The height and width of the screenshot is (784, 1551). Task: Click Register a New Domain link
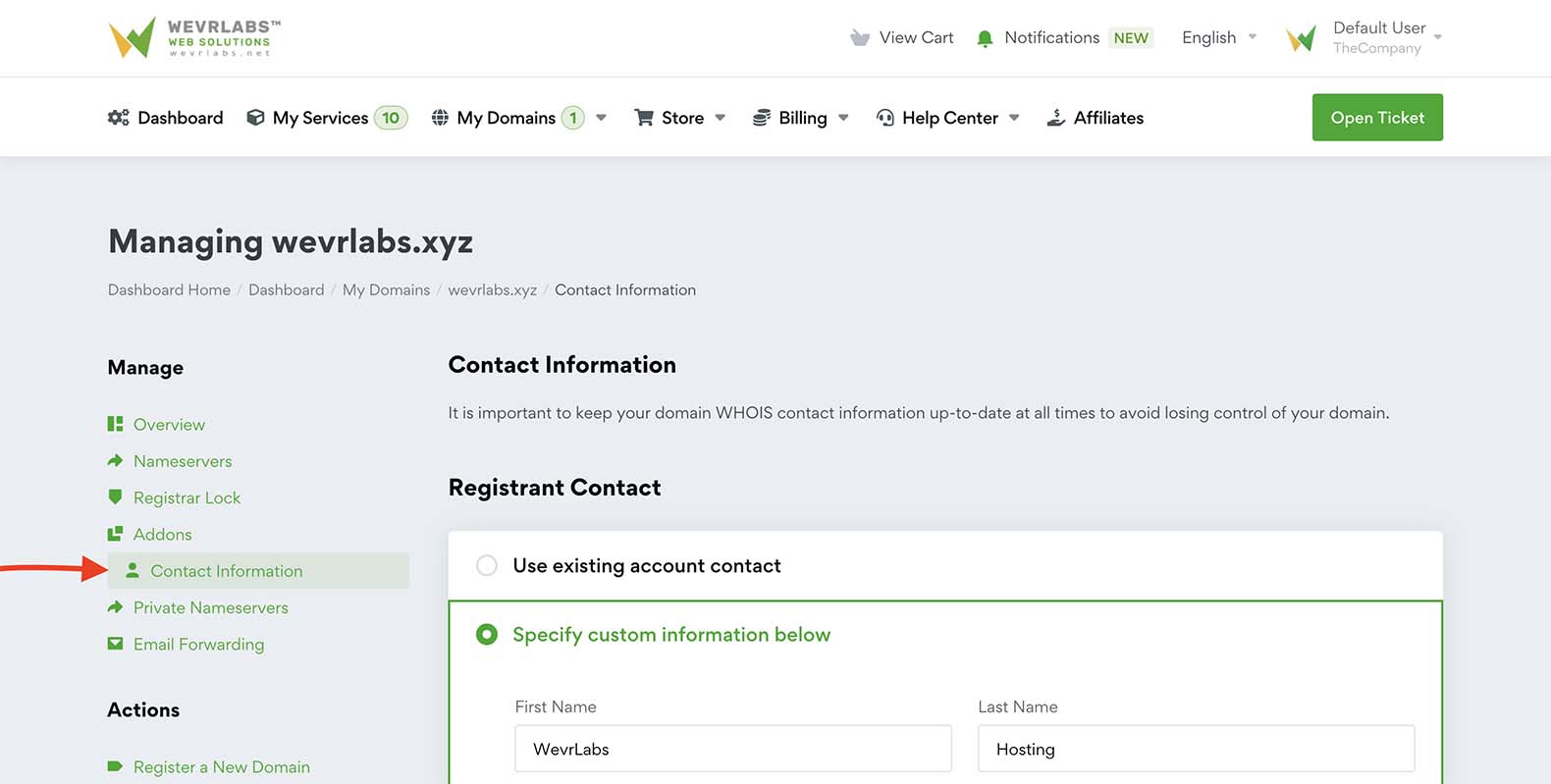click(221, 766)
